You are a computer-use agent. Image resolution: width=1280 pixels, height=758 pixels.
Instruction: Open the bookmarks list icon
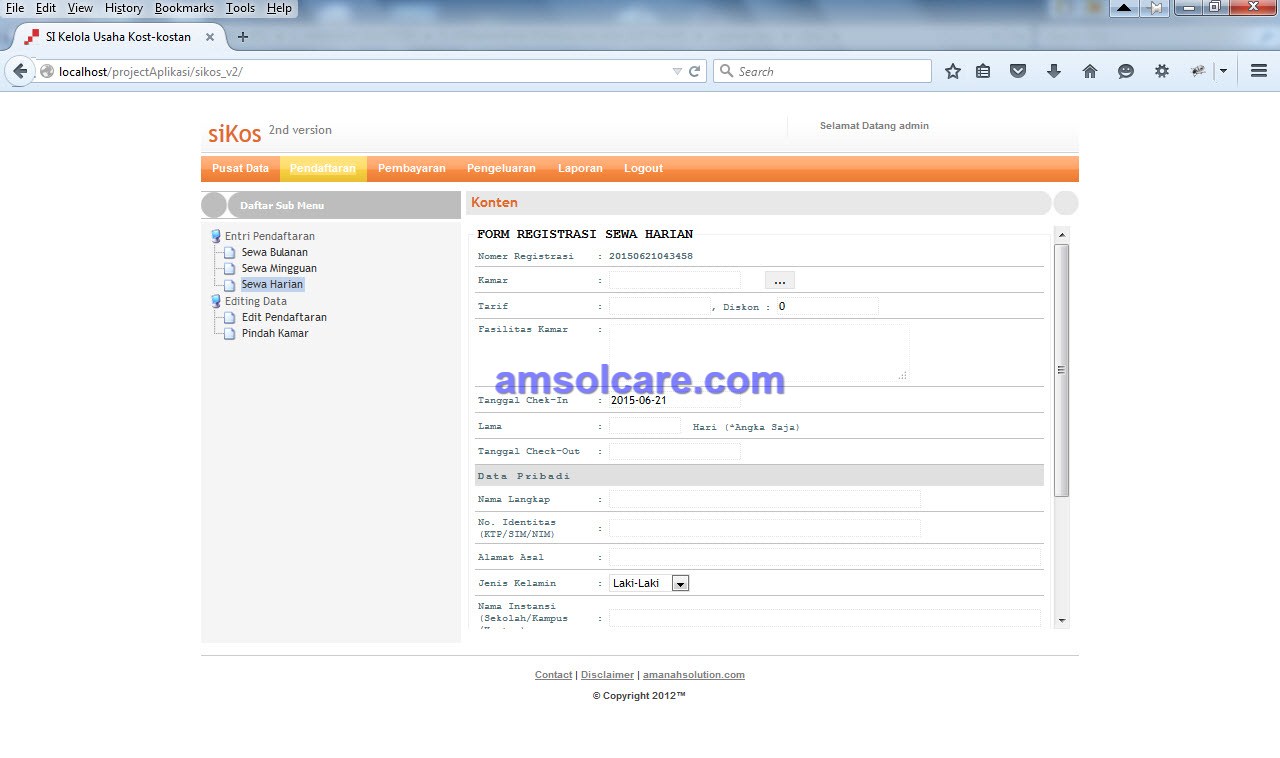[x=983, y=71]
